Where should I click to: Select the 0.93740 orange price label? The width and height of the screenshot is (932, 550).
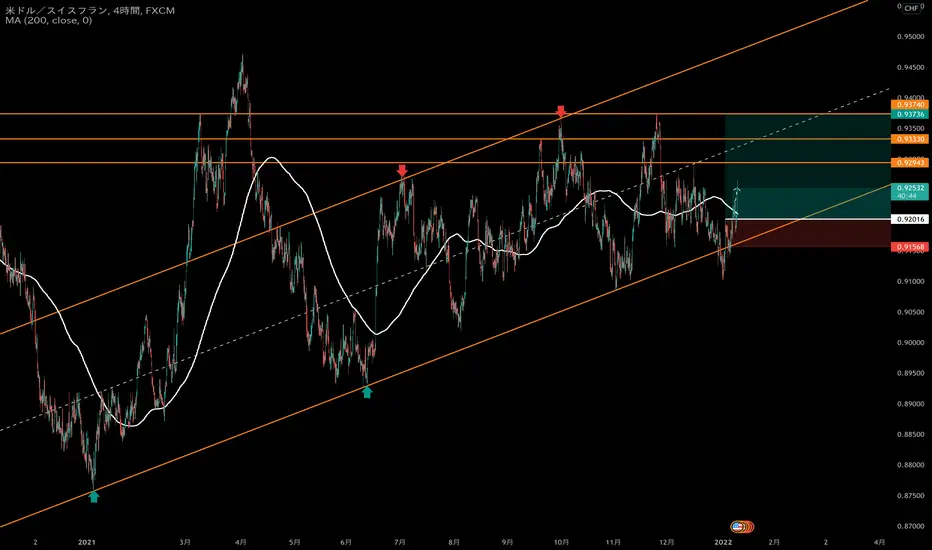click(x=910, y=105)
